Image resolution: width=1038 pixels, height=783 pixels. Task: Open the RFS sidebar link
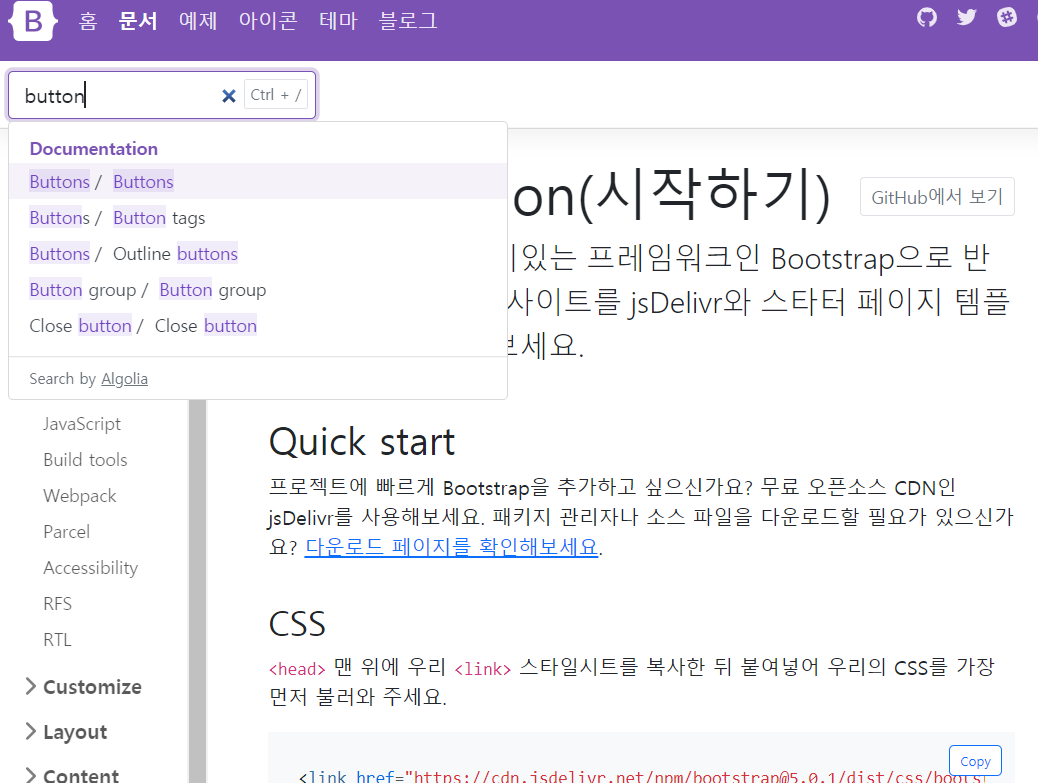58,604
